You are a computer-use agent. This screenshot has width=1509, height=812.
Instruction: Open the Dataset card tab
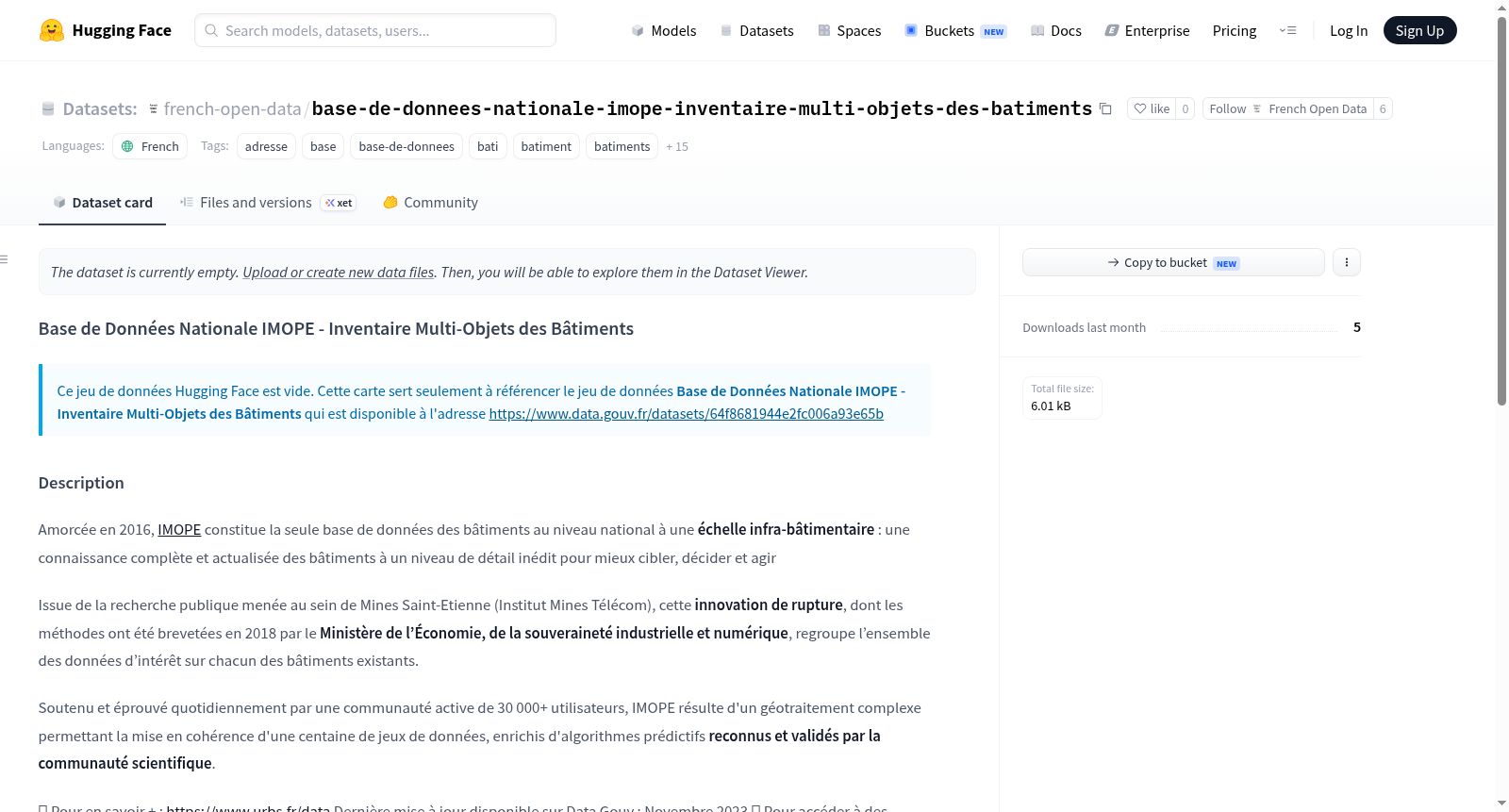coord(102,203)
